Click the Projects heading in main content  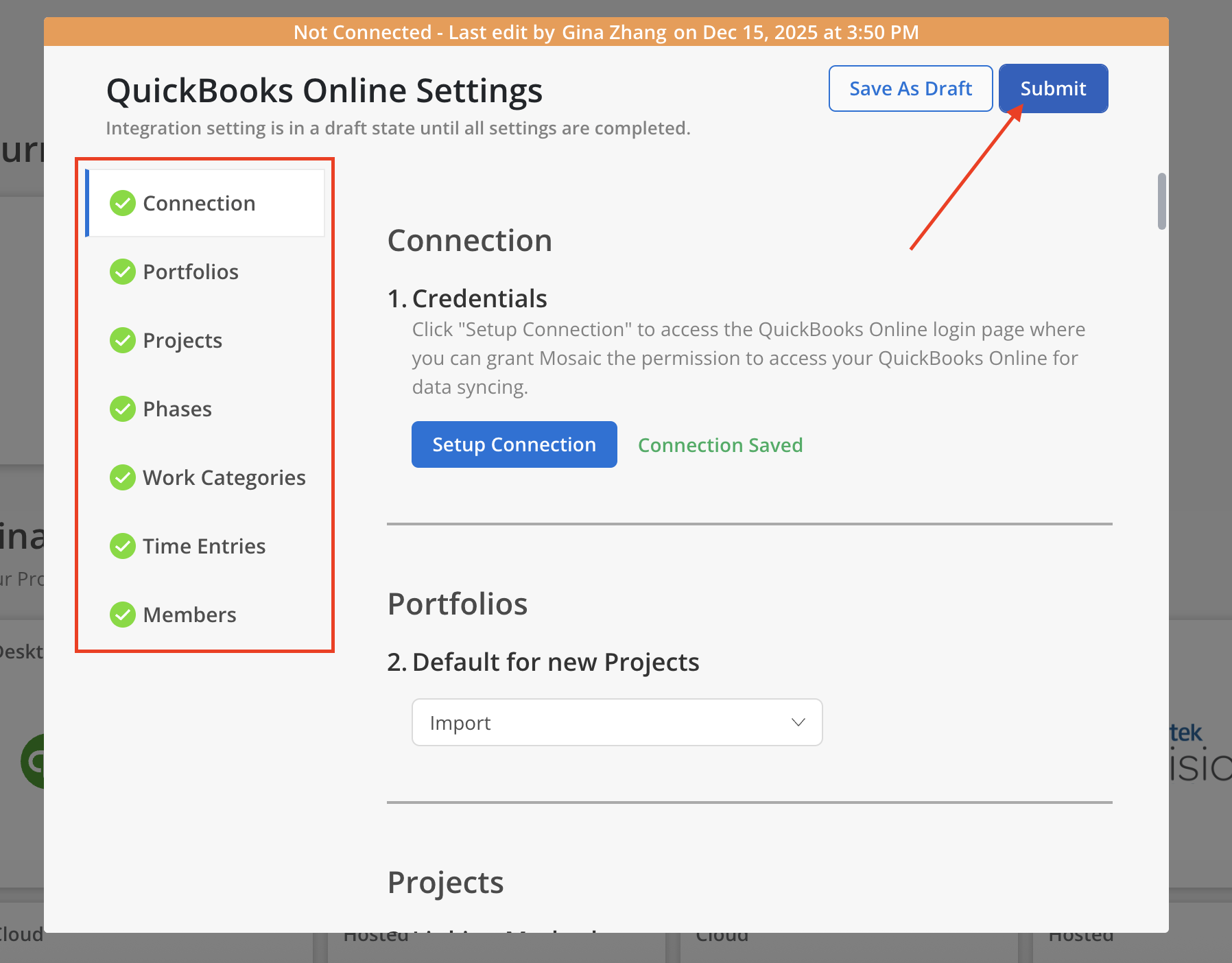(x=446, y=883)
